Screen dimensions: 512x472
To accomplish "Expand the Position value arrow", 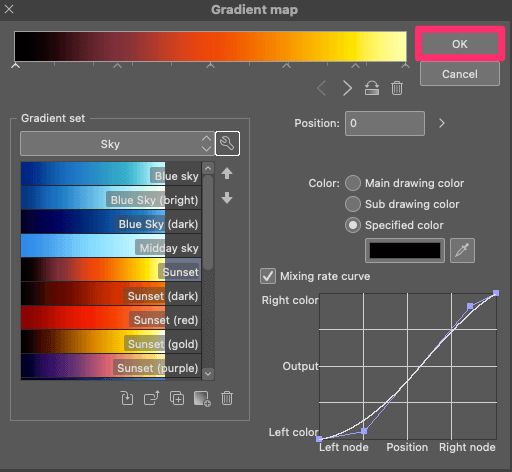I will [x=442, y=123].
